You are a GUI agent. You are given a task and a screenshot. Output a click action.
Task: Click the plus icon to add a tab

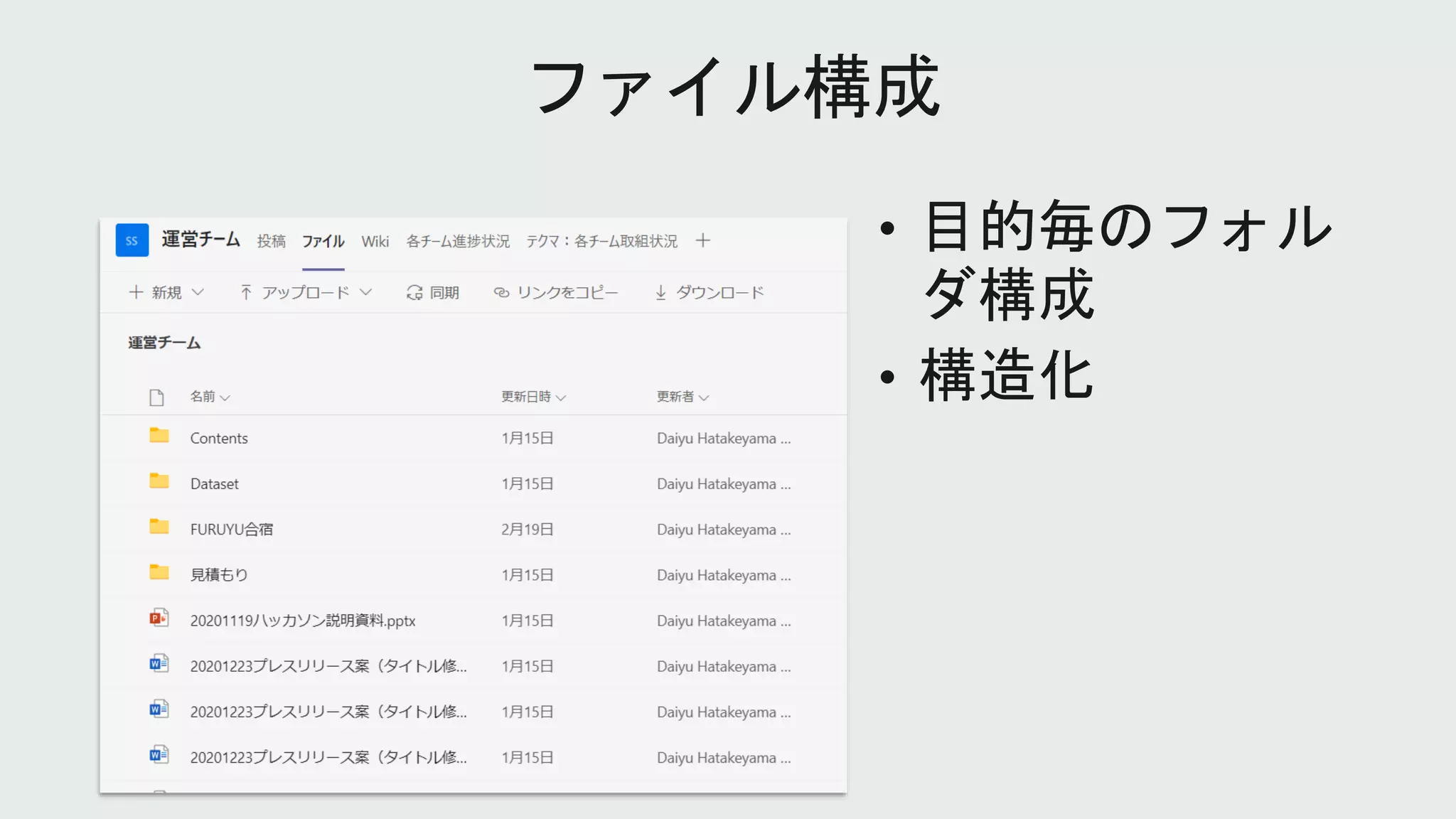point(702,240)
